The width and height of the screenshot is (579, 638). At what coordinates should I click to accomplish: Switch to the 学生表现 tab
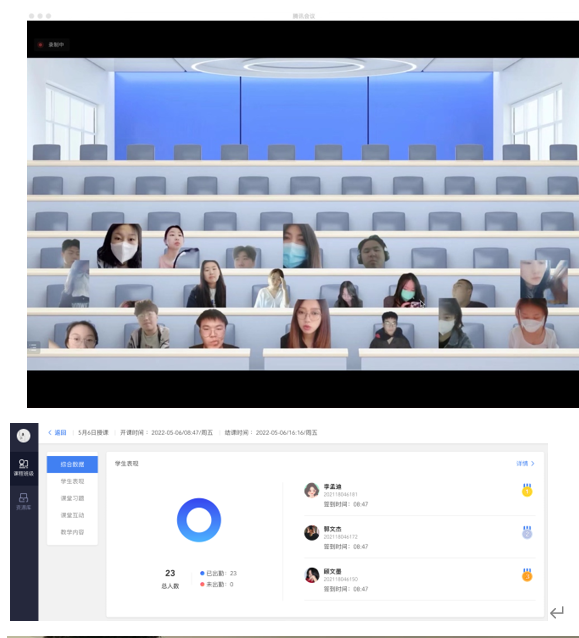point(72,481)
